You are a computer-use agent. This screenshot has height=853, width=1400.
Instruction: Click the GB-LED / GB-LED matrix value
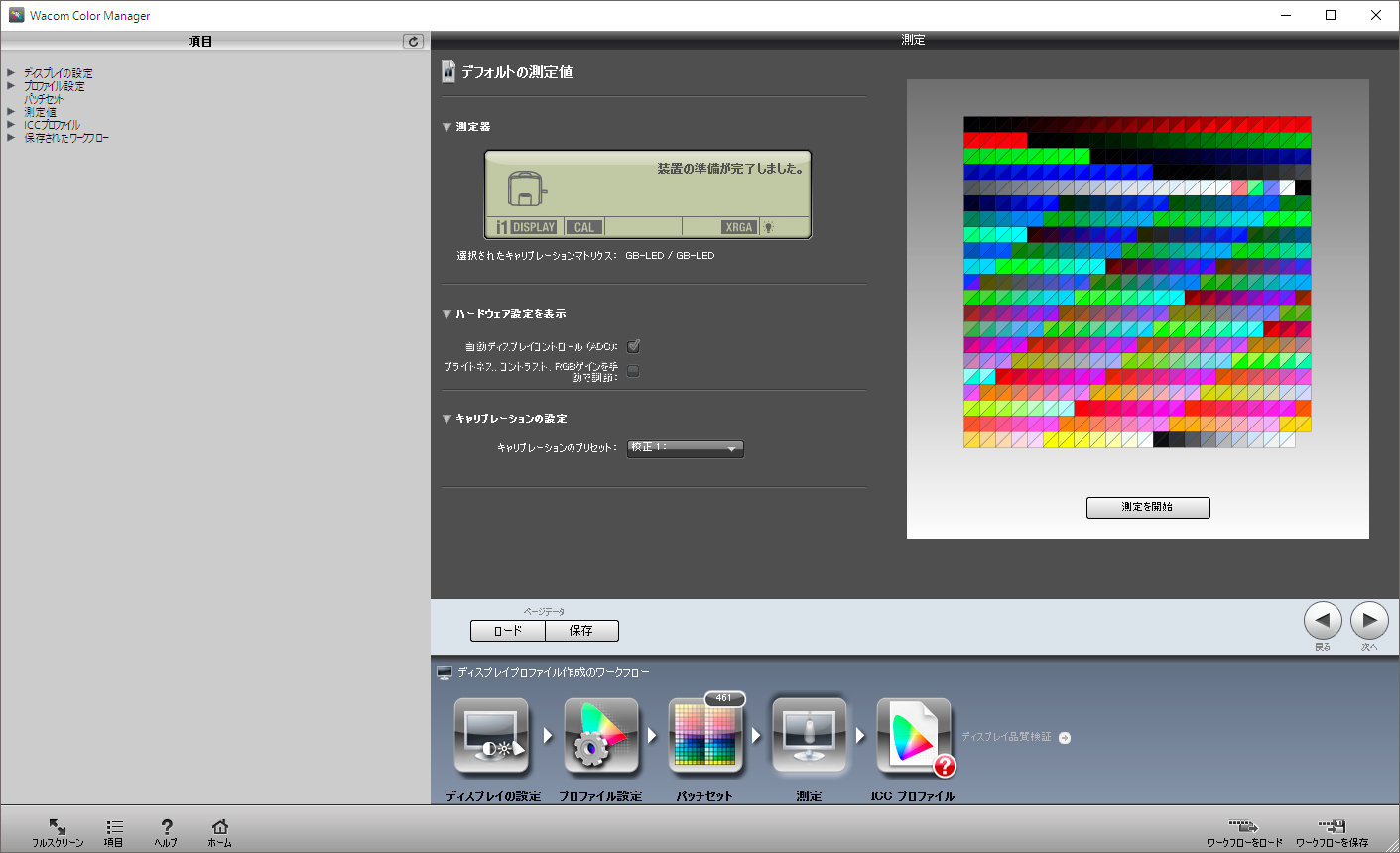[670, 256]
